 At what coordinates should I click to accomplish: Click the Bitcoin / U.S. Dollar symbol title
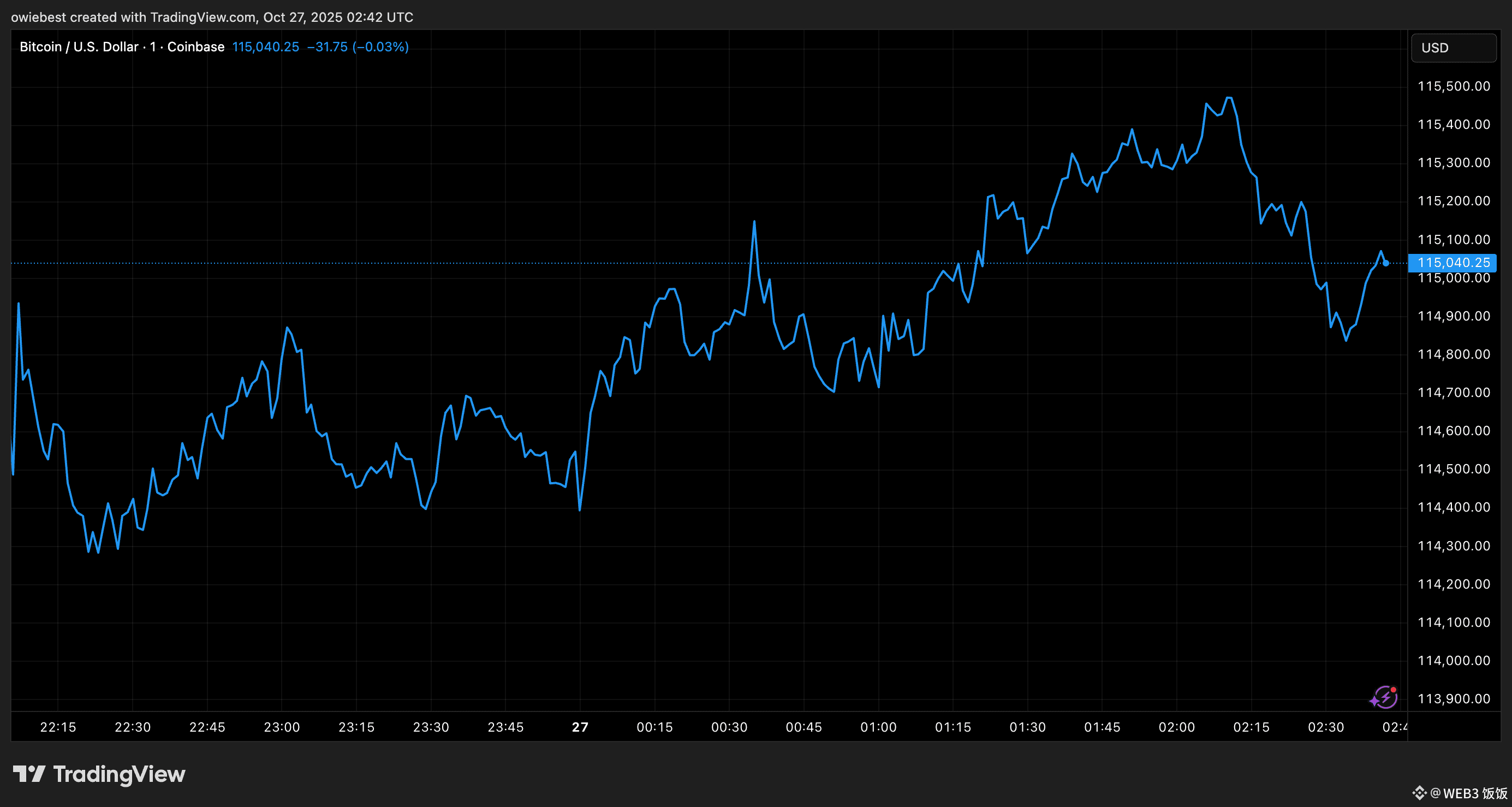click(79, 47)
